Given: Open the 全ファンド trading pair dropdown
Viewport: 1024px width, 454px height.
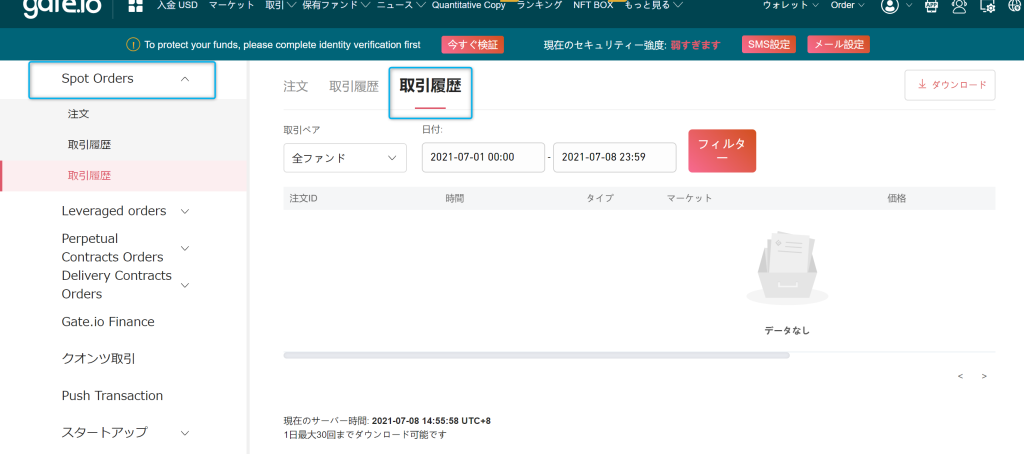Looking at the screenshot, I should (x=345, y=158).
